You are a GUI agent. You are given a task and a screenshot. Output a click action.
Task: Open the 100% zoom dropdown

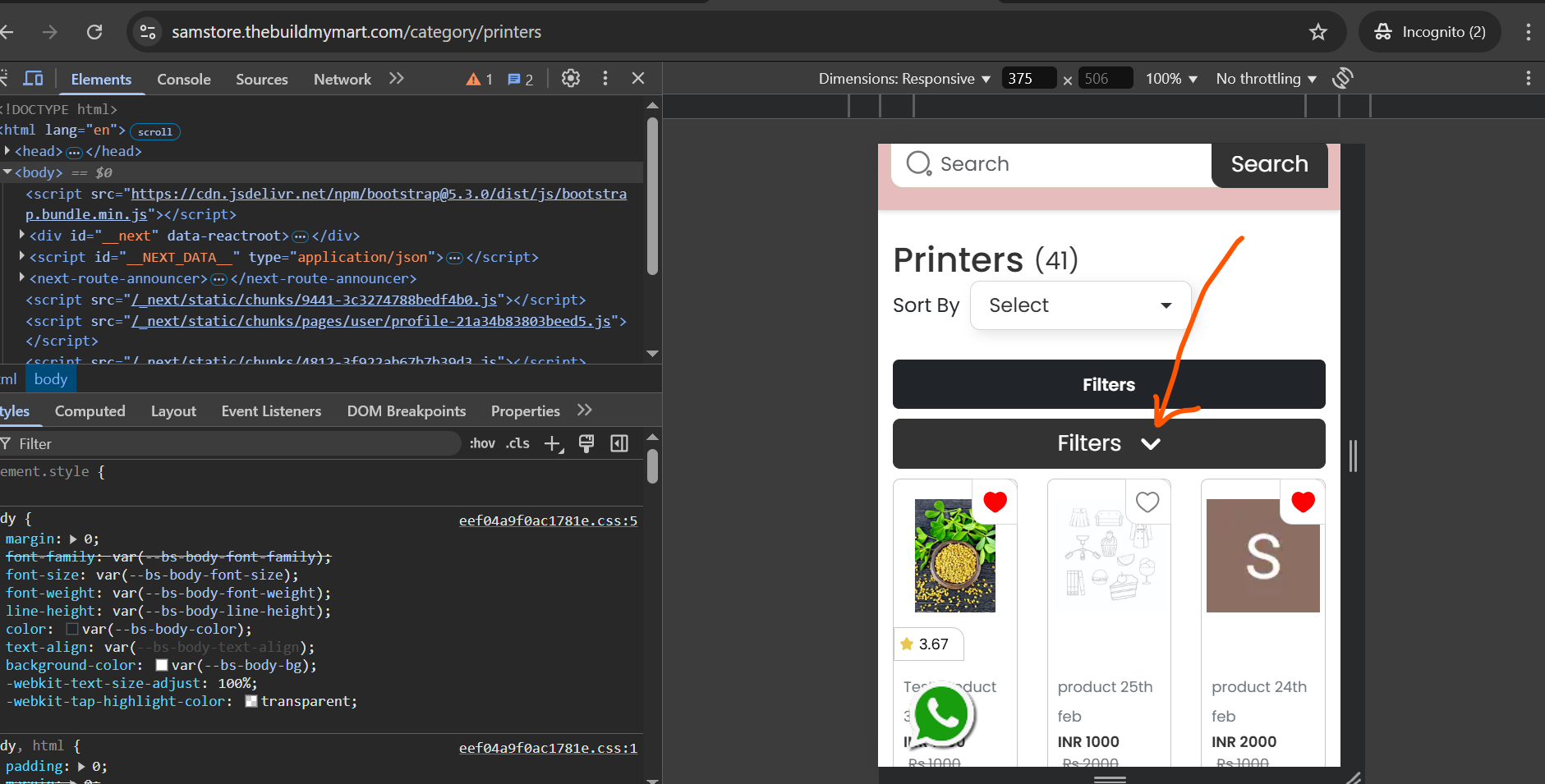pyautogui.click(x=1171, y=79)
